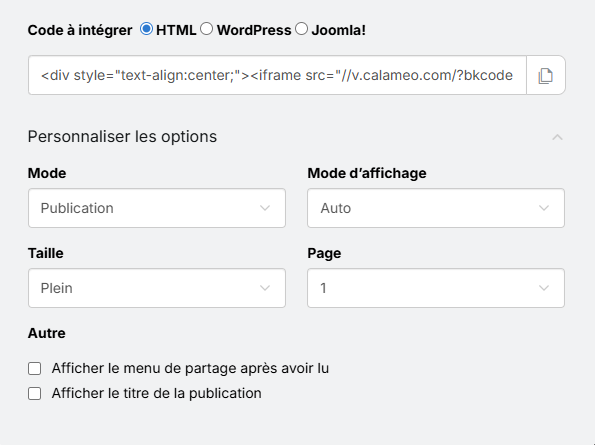Open the Mode d'affichage dropdown
Screen dimensions: 595x445
coord(436,208)
